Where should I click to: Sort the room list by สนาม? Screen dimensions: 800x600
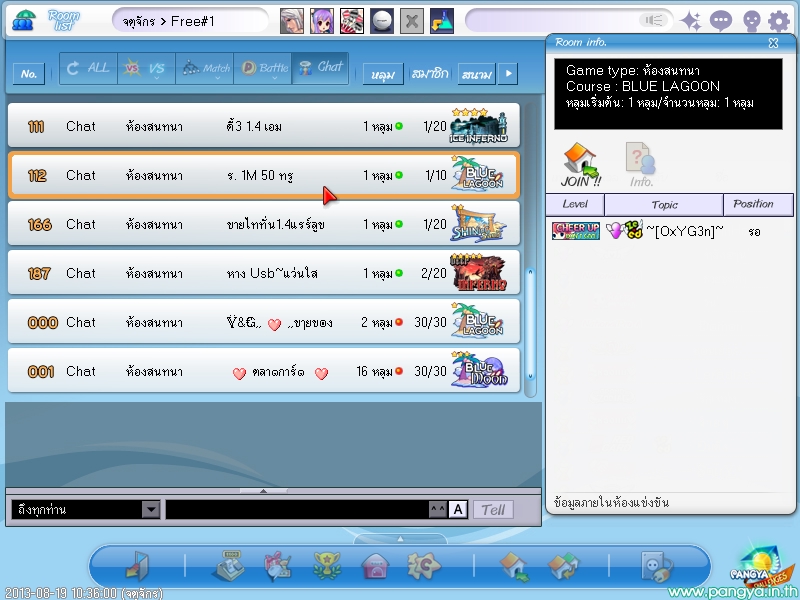(477, 74)
